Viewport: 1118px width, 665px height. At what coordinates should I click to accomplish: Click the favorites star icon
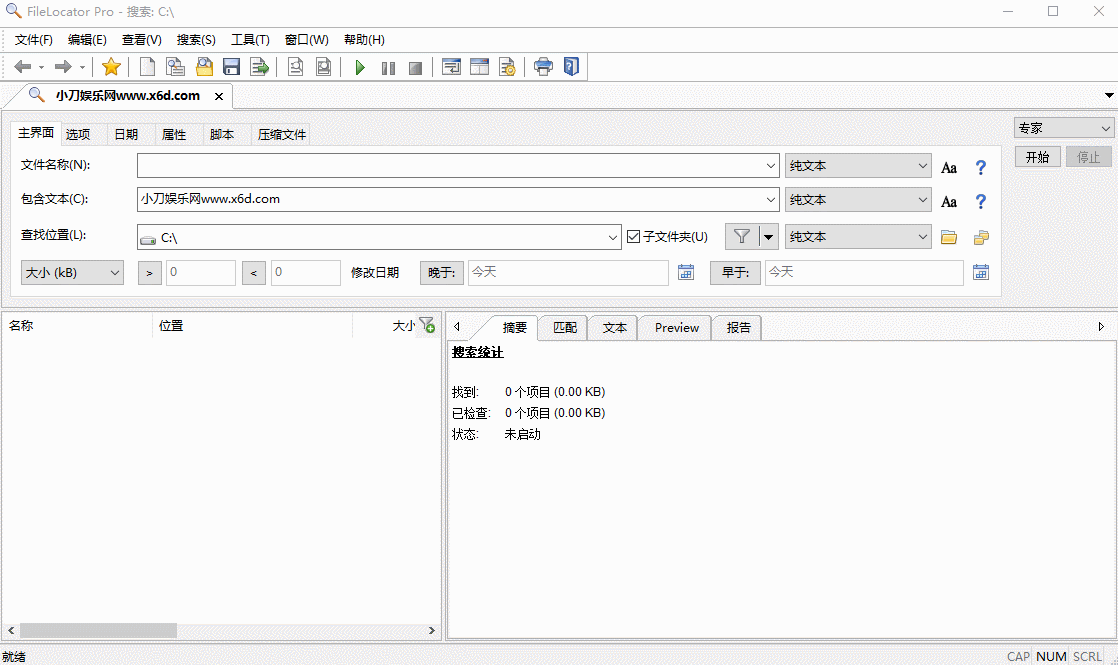[x=111, y=66]
